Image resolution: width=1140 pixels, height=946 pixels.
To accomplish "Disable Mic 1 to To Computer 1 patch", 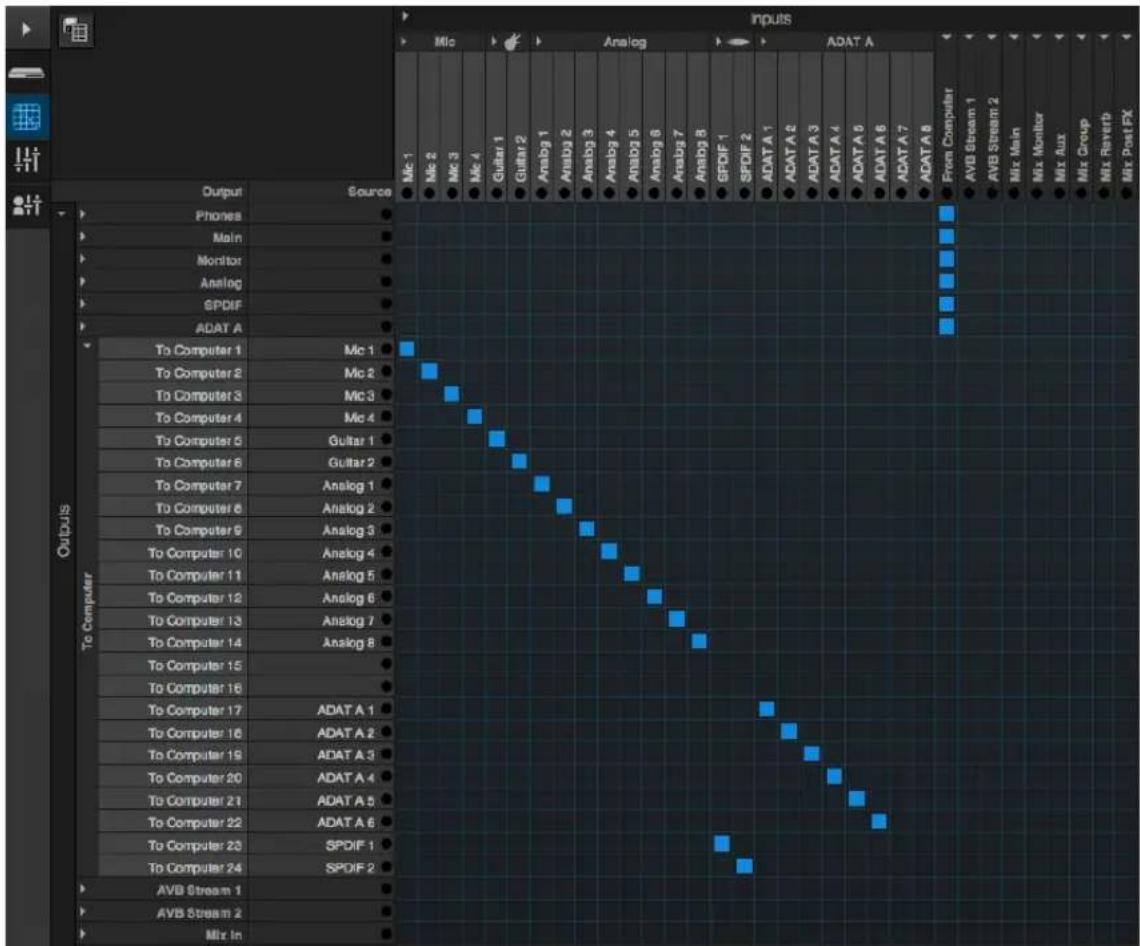I will pyautogui.click(x=406, y=349).
